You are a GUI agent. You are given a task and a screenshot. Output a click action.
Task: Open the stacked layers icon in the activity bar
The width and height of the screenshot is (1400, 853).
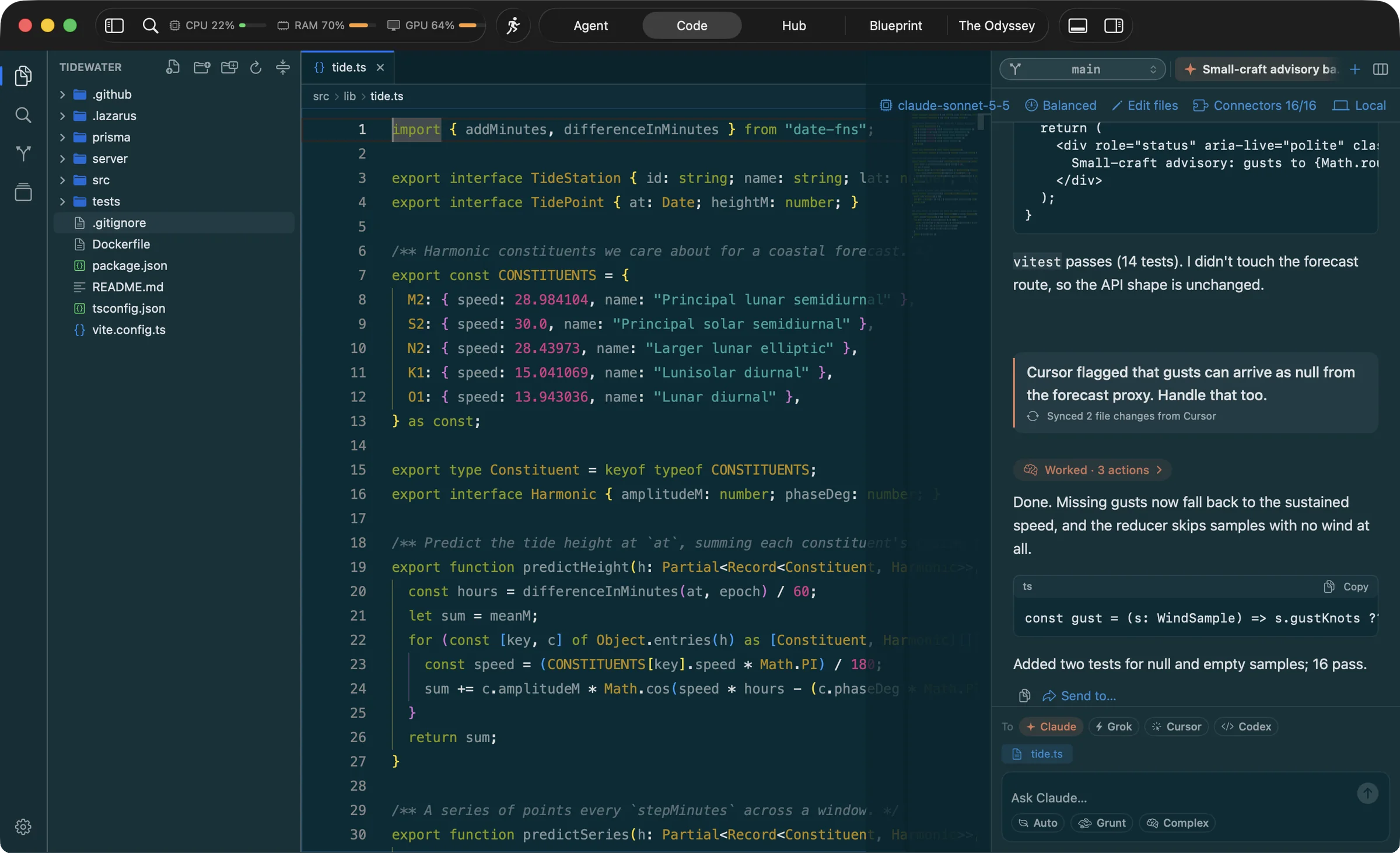tap(23, 192)
